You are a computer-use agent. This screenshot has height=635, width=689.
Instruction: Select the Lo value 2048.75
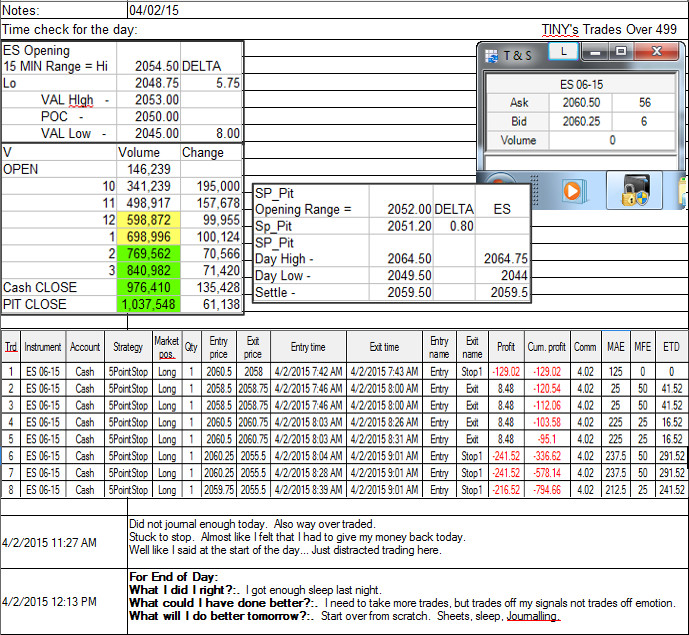pos(156,83)
